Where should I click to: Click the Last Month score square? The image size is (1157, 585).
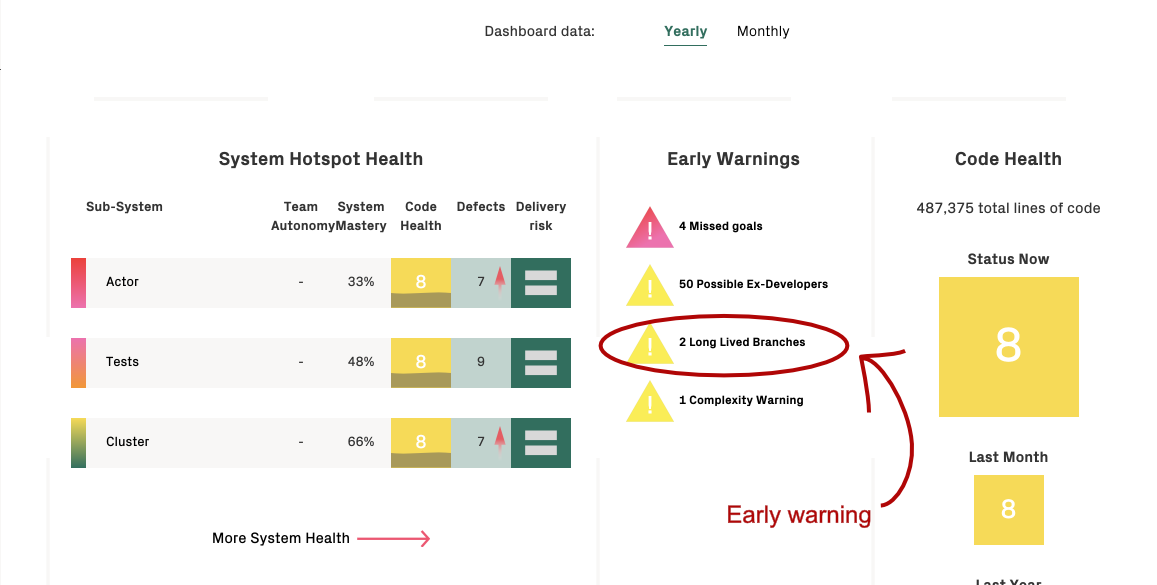click(1008, 510)
